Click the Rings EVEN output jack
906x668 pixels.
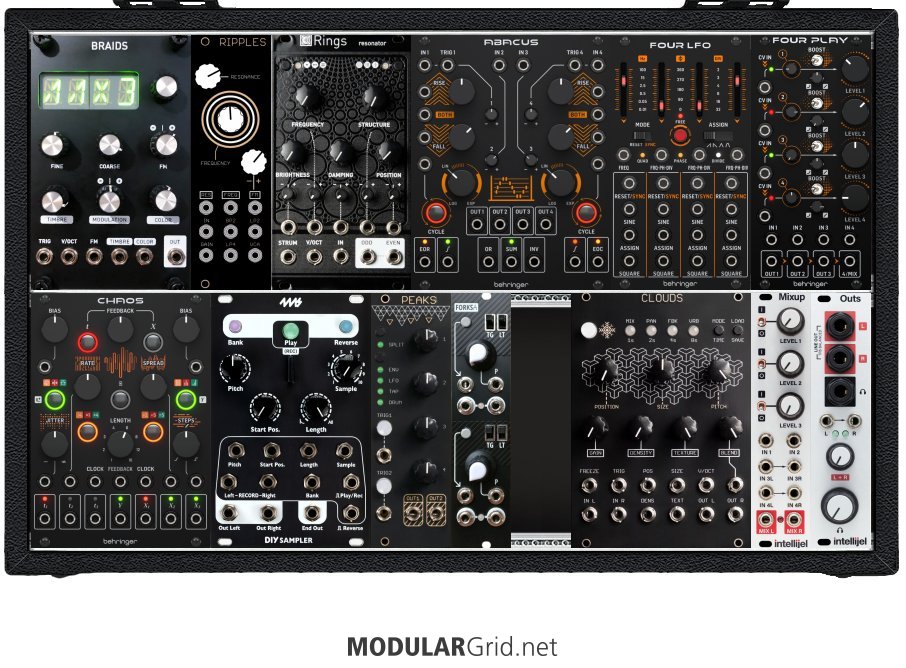coord(393,257)
